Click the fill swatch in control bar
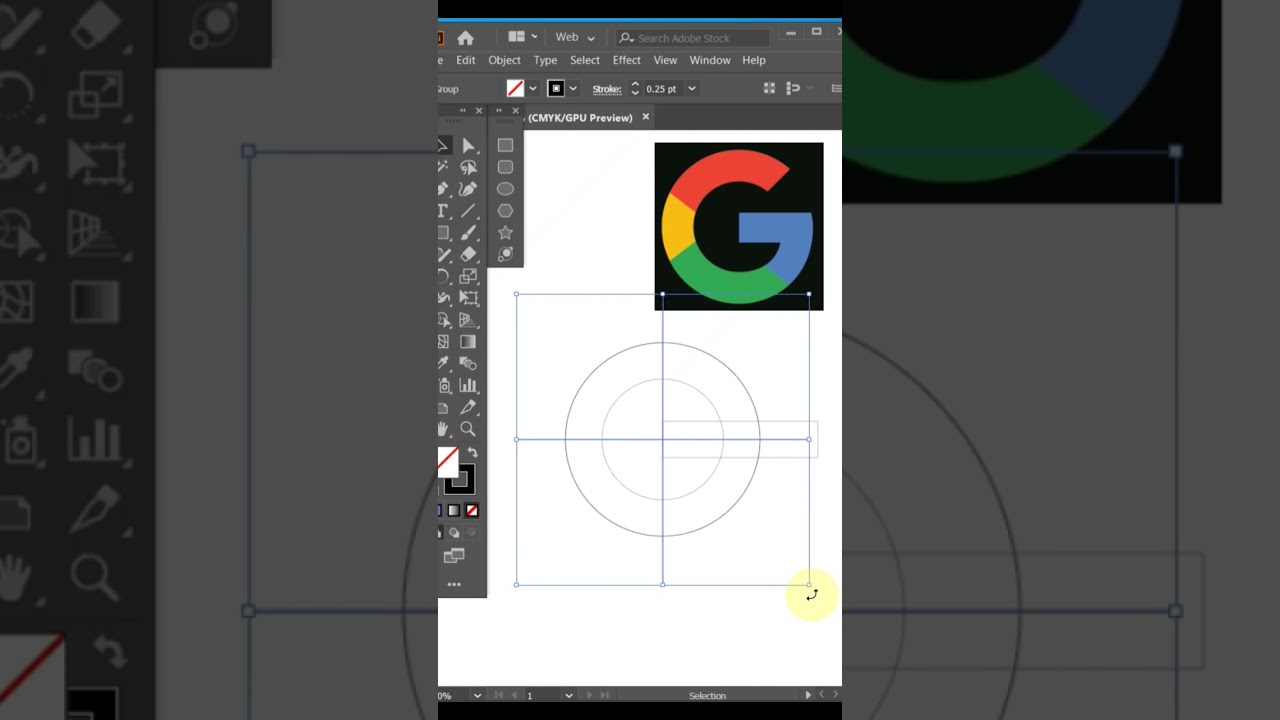This screenshot has width=1280, height=720. (x=515, y=89)
